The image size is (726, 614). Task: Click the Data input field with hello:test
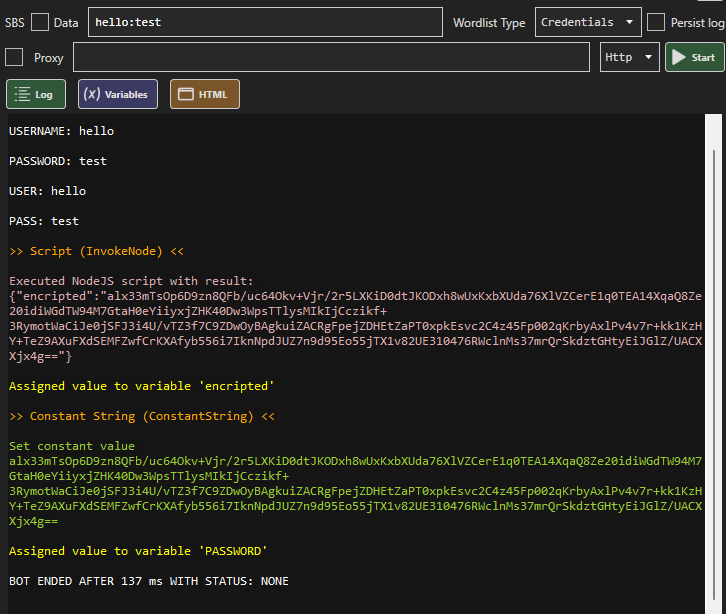click(265, 22)
